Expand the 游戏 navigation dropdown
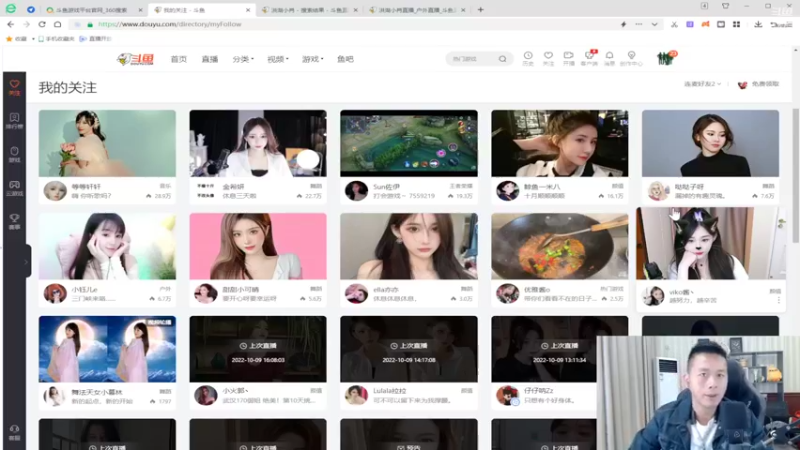Viewport: 800px width, 450px height. (x=312, y=59)
